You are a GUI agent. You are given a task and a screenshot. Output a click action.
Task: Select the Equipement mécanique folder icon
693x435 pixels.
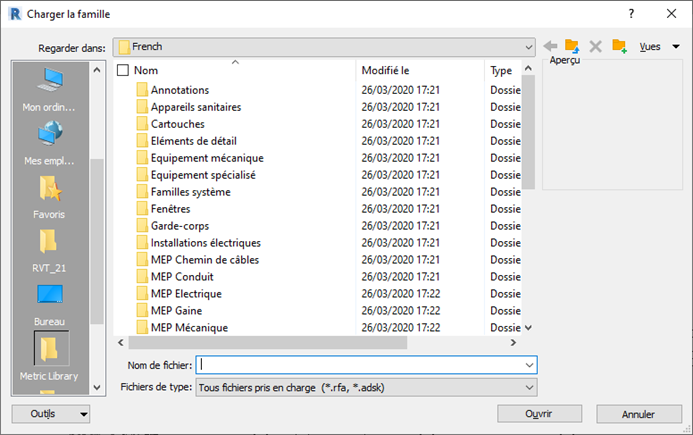(142, 158)
